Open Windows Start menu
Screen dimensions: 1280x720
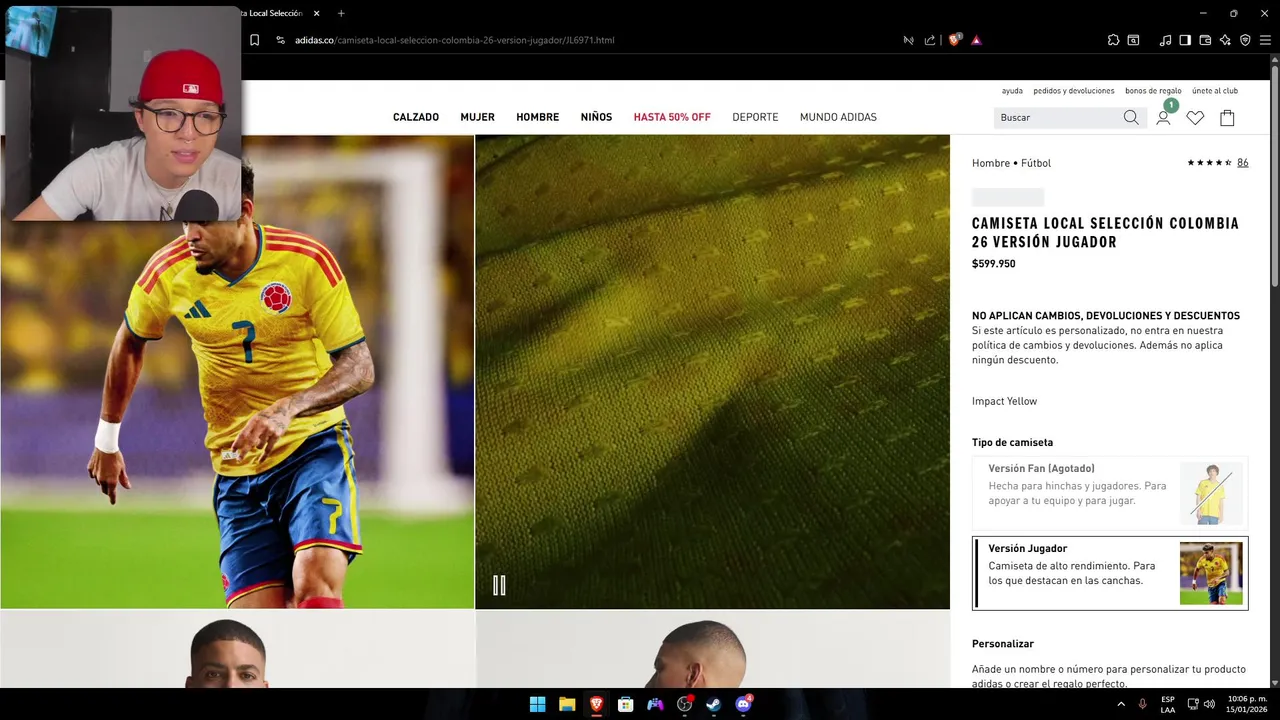(537, 704)
